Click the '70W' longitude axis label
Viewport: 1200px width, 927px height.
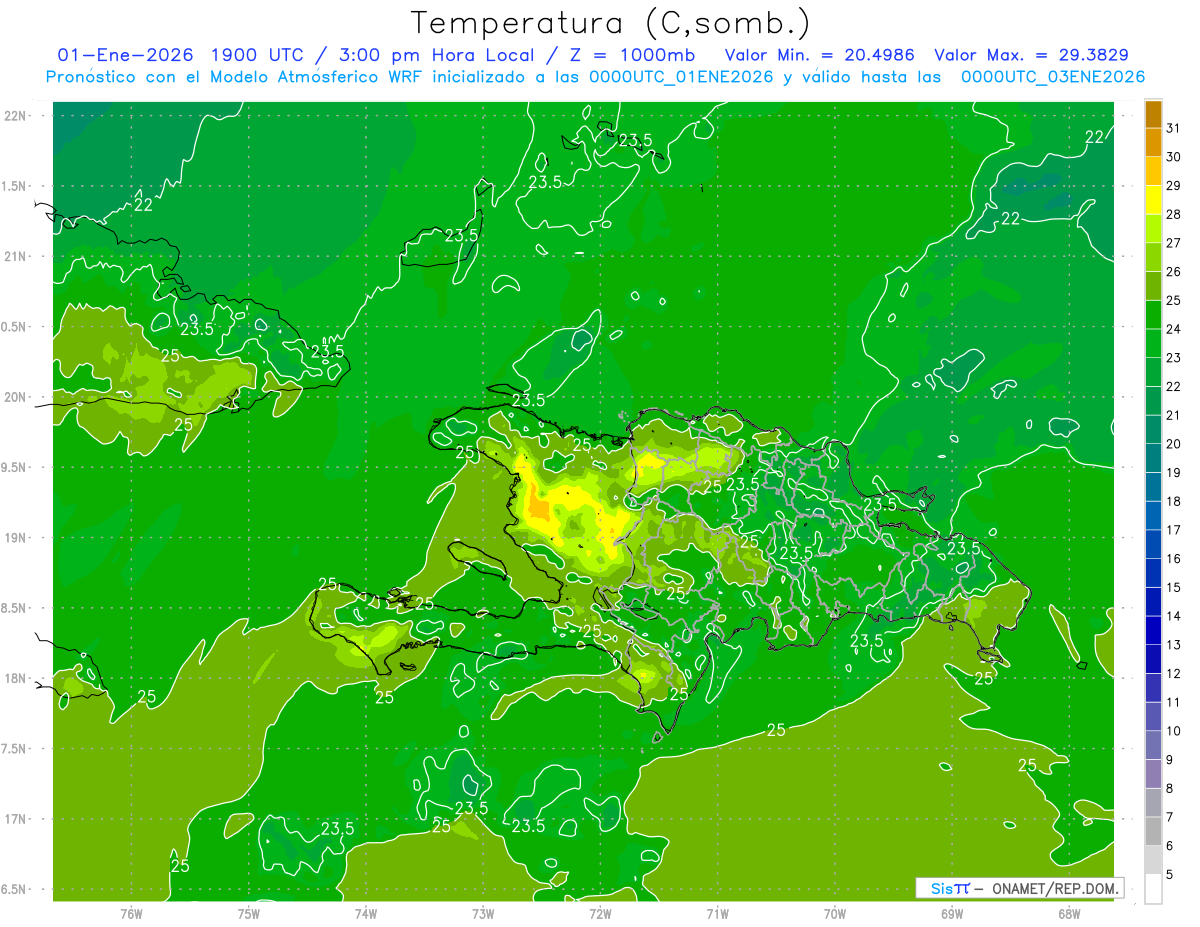click(x=835, y=913)
